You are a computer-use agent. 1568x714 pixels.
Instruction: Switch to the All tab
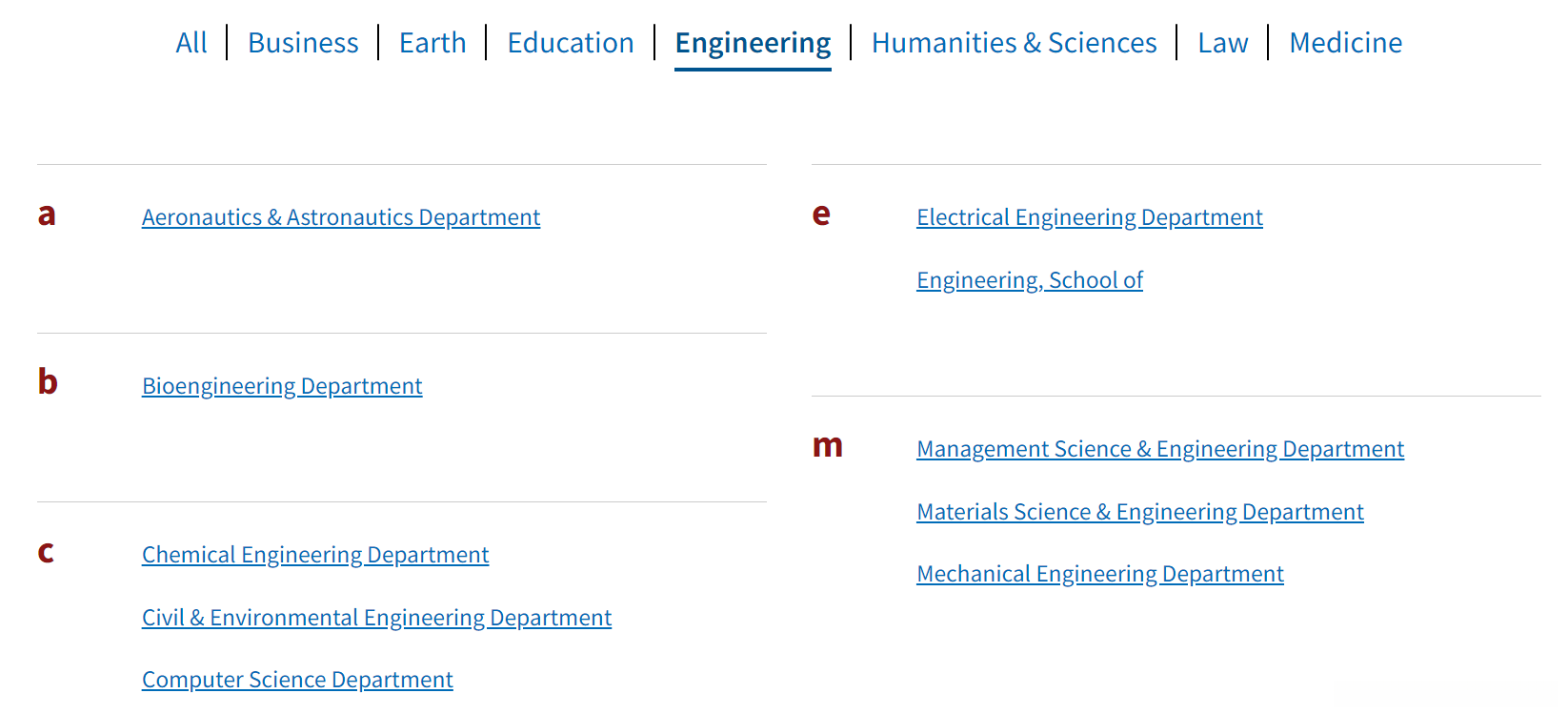[191, 43]
